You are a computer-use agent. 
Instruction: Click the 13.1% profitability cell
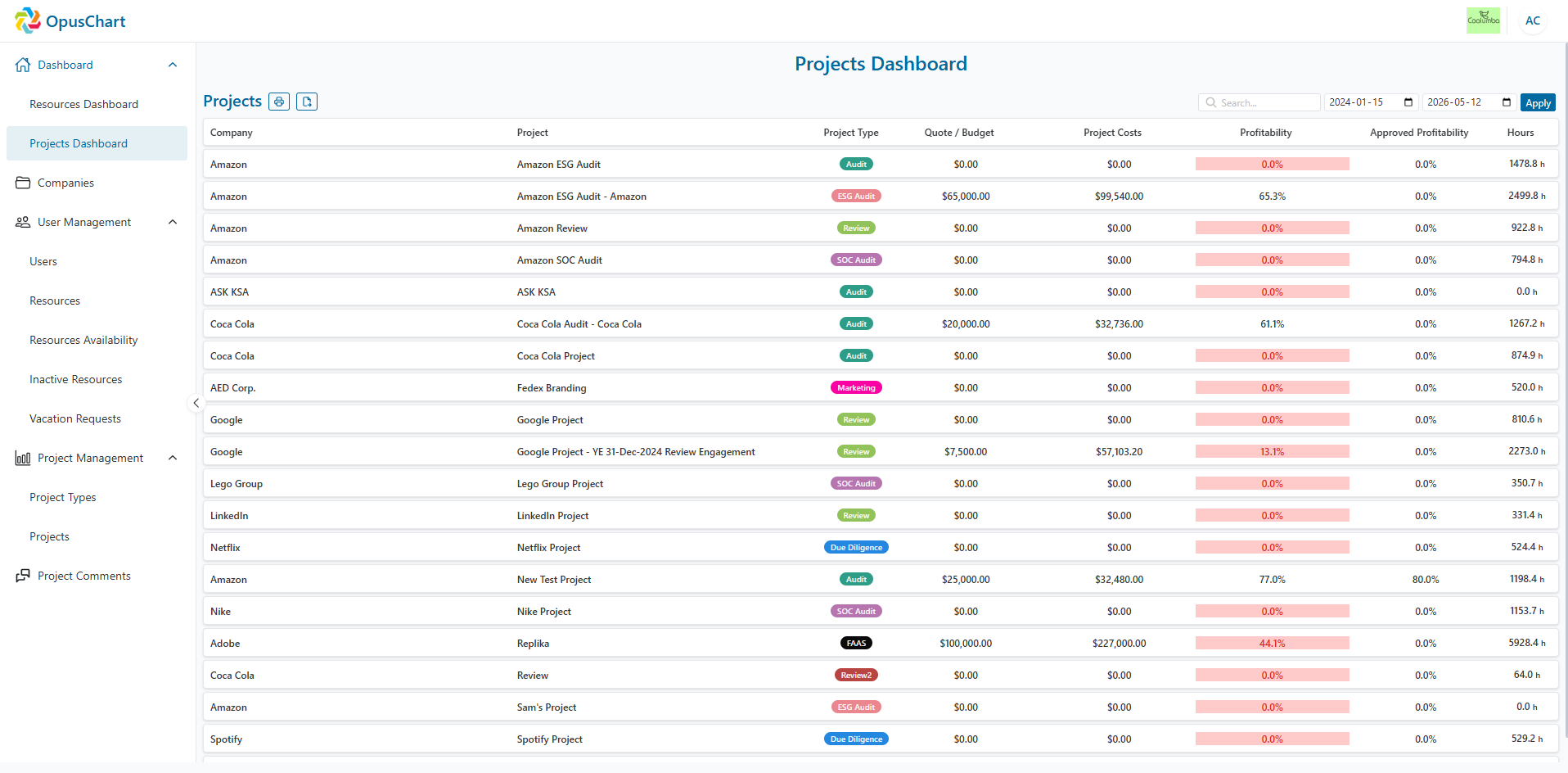coord(1273,452)
